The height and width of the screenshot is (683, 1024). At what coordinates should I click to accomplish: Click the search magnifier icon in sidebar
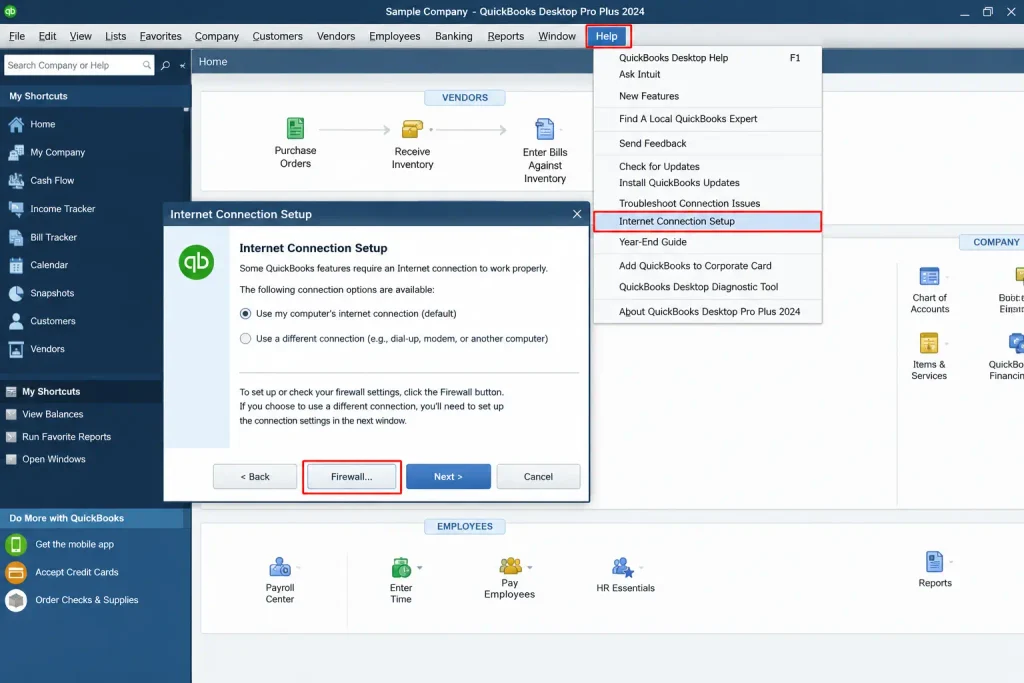point(166,65)
